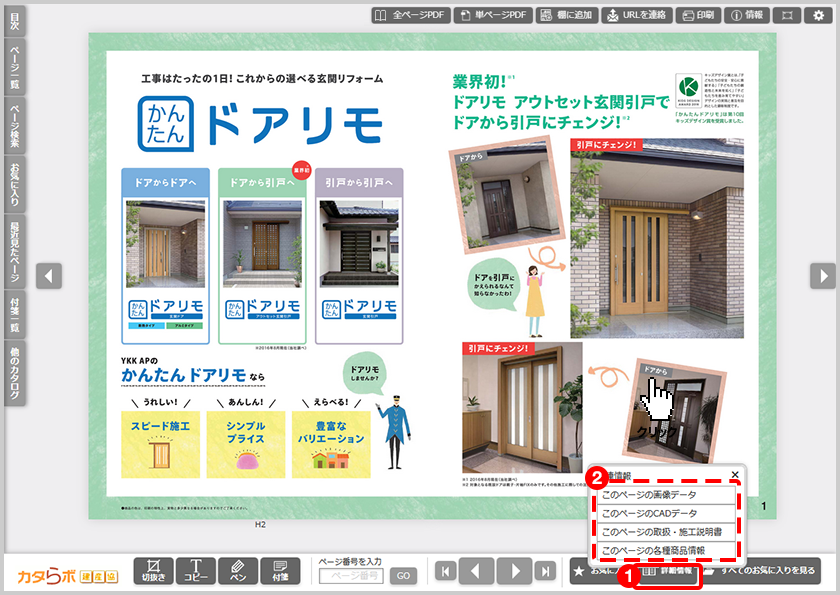
Task: Switch to the ページ検索 side tab
Action: tap(13, 124)
